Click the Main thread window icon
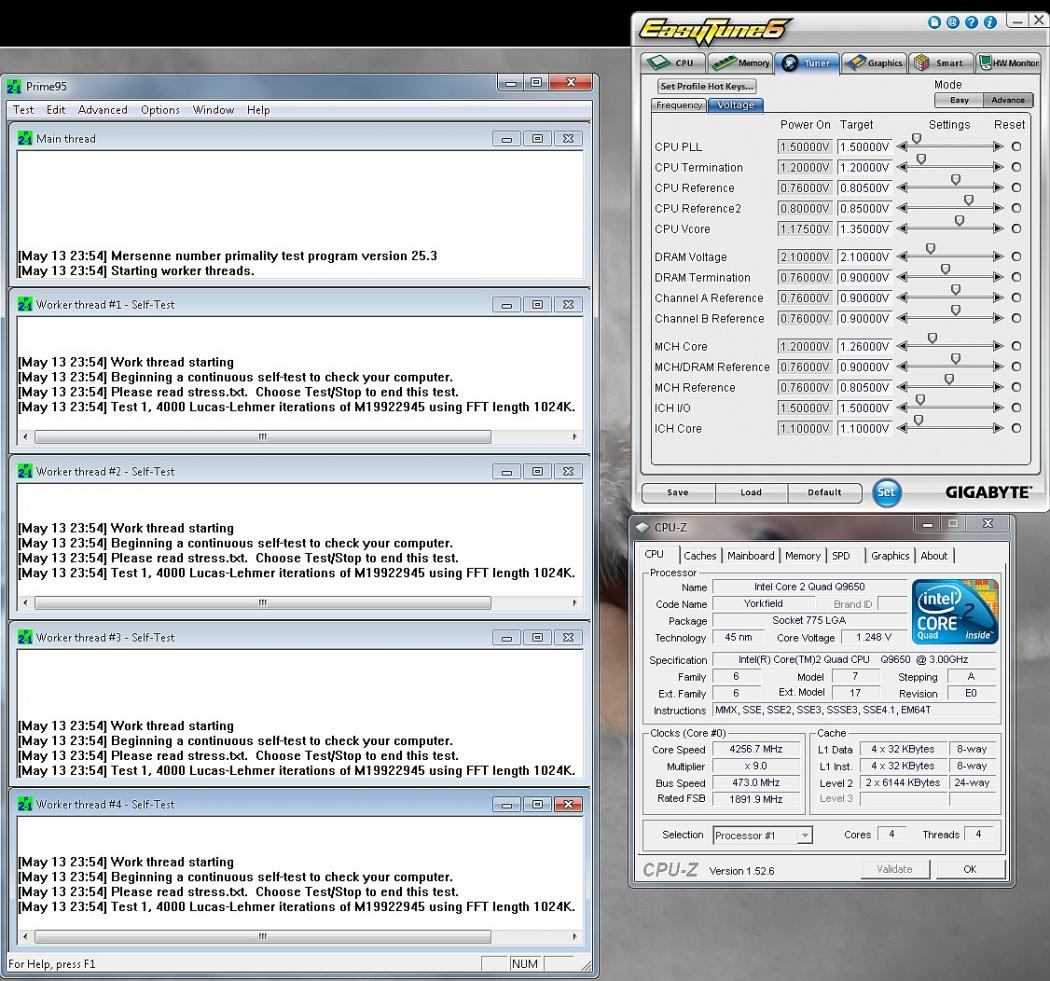 pyautogui.click(x=25, y=139)
